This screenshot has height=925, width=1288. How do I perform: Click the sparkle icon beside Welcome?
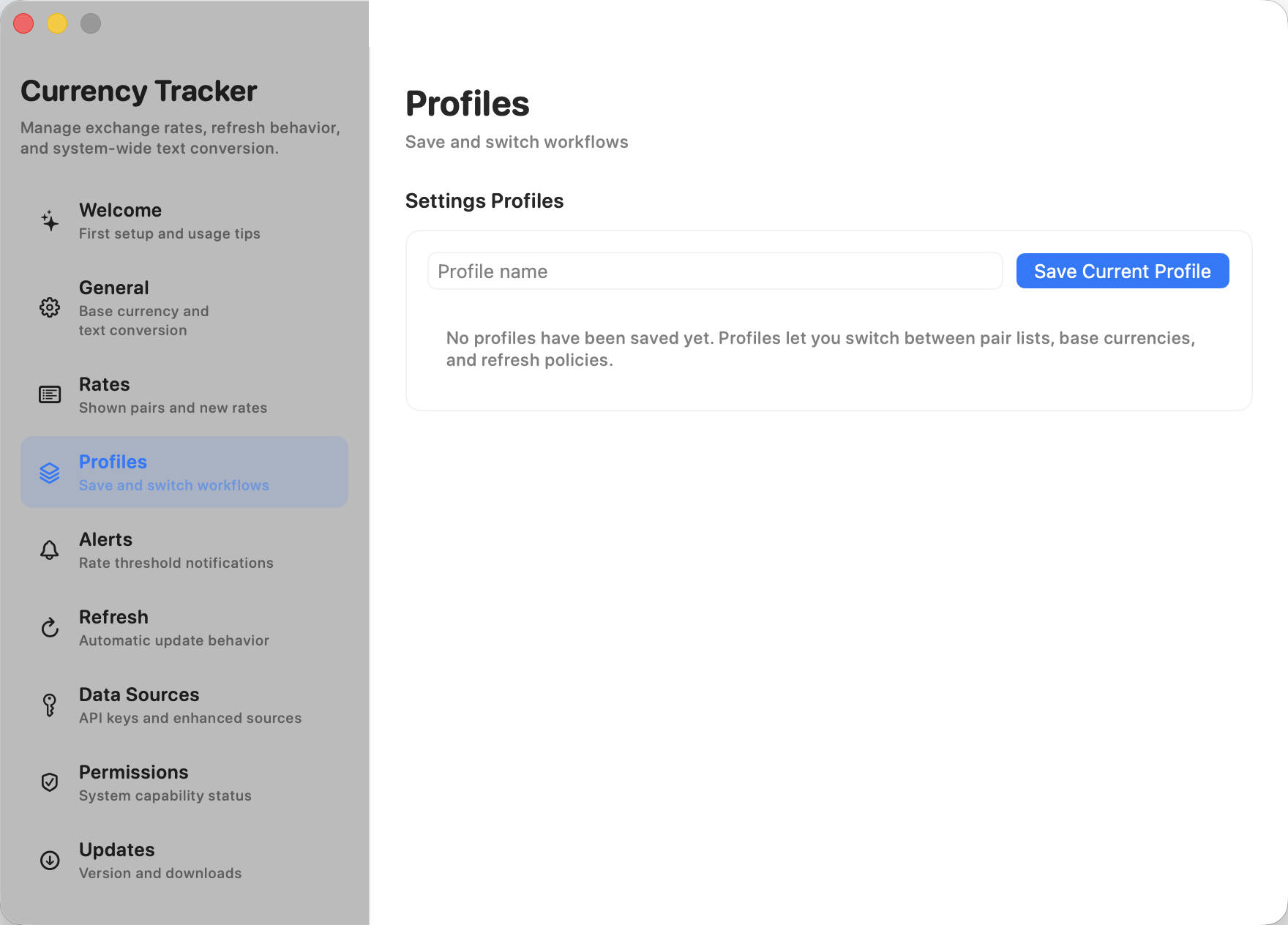49,221
